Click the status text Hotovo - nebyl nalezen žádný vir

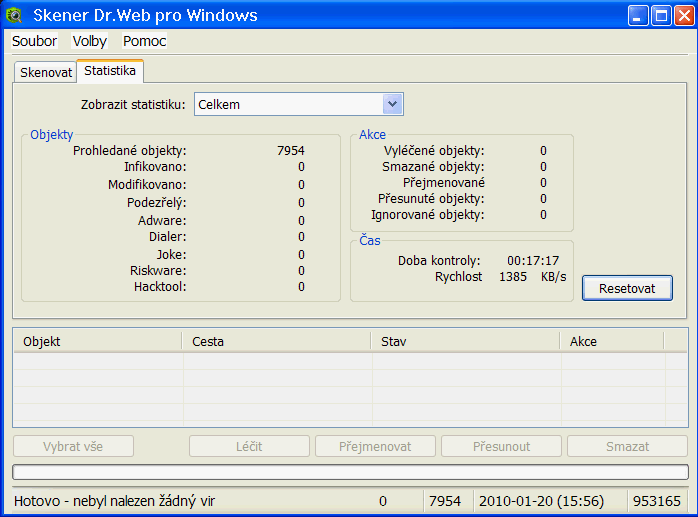pyautogui.click(x=114, y=501)
